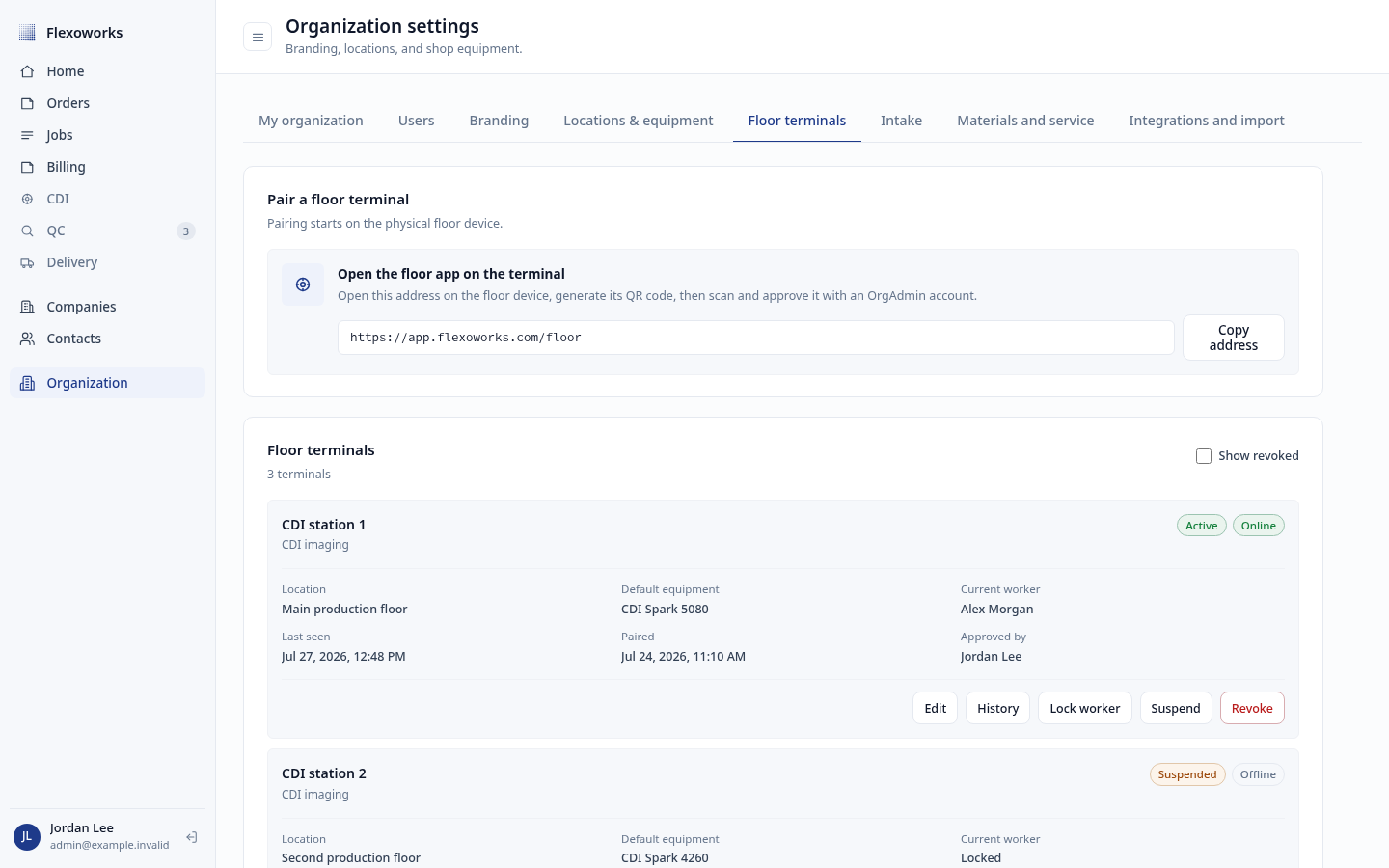
Task: Open the QC section link
Action: [x=108, y=231]
